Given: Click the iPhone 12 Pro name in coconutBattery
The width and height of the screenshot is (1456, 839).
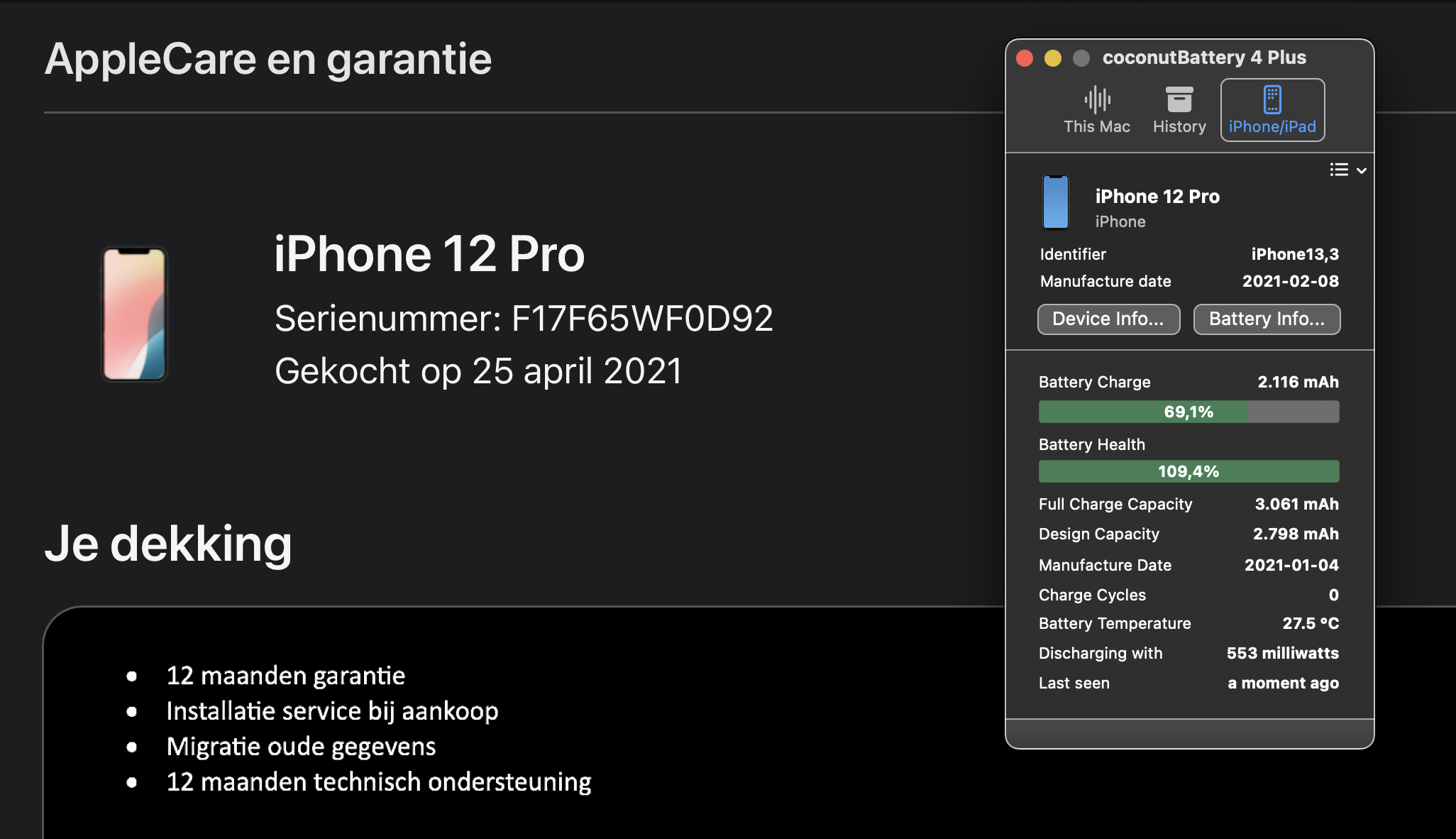Looking at the screenshot, I should 1157,197.
